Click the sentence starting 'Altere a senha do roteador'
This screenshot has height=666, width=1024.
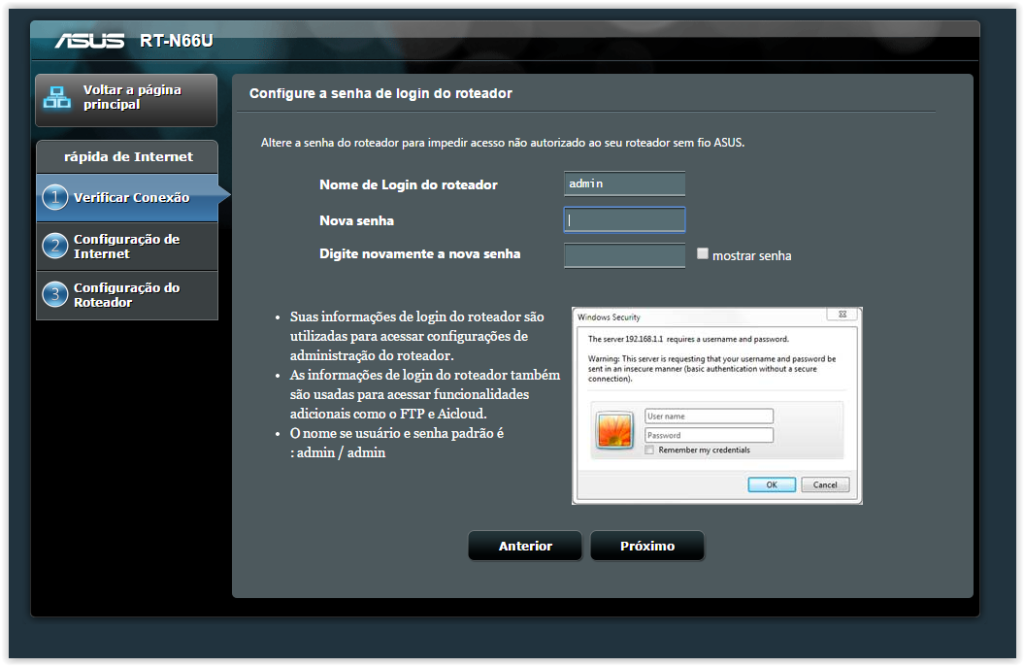pos(502,142)
